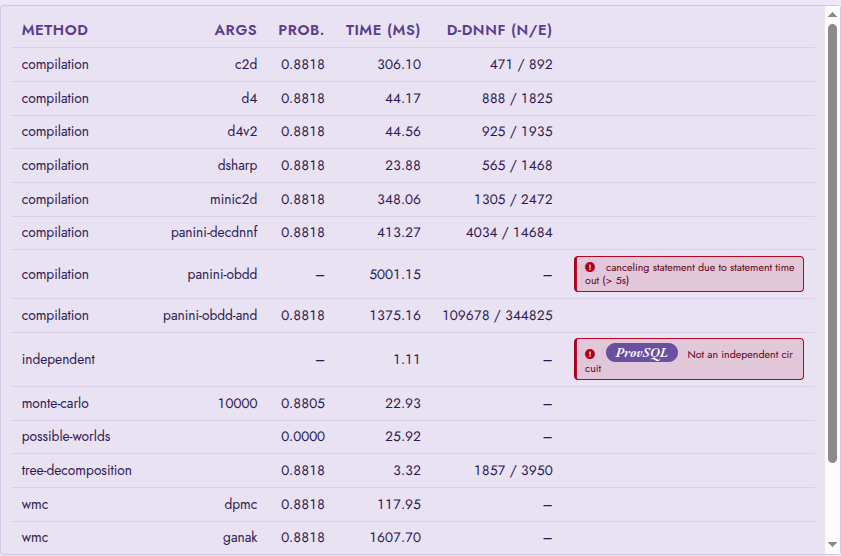Click the wmc ganak row
The height and width of the screenshot is (556, 841).
coord(413,537)
